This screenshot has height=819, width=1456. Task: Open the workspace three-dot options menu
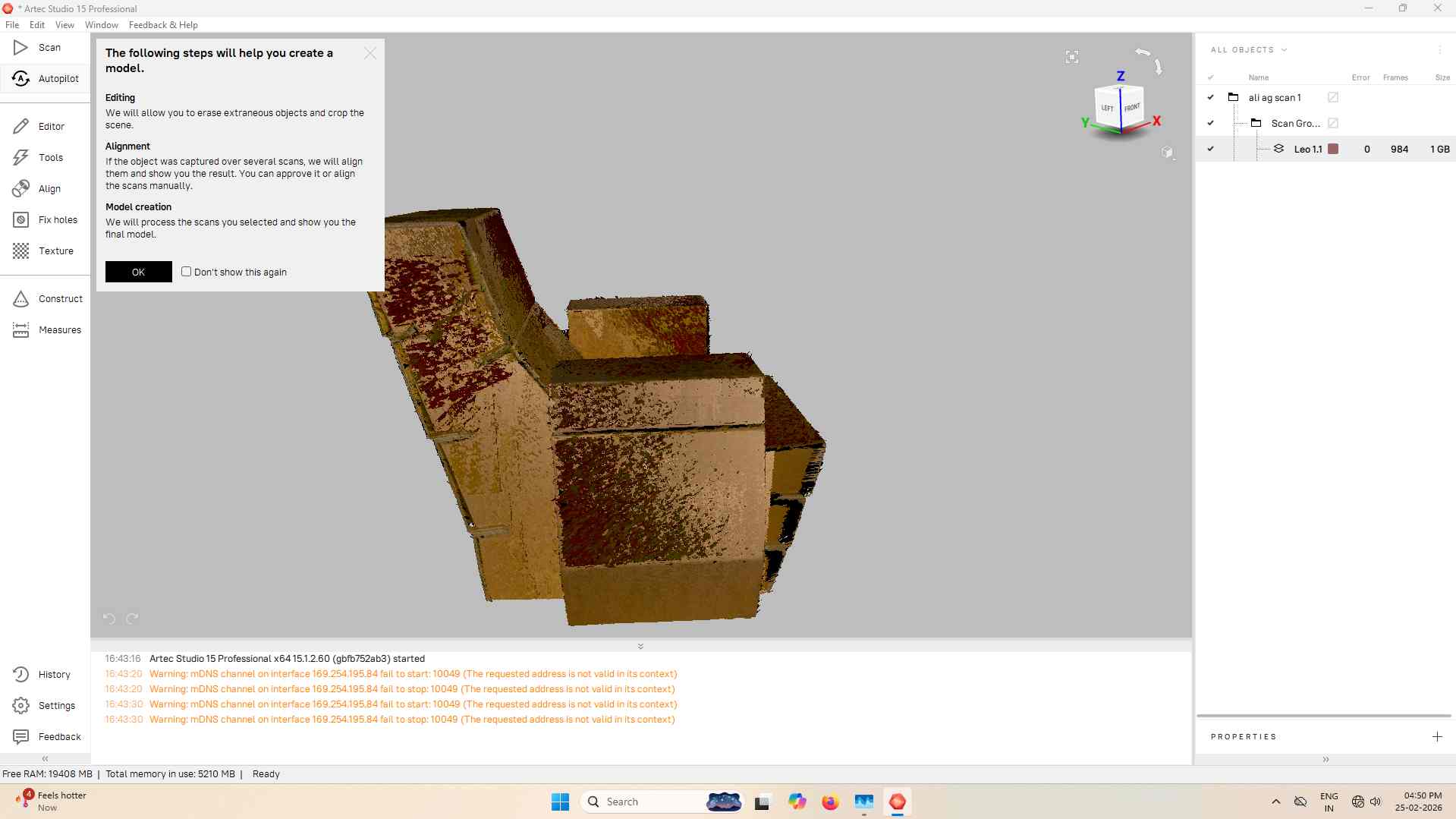(1440, 50)
